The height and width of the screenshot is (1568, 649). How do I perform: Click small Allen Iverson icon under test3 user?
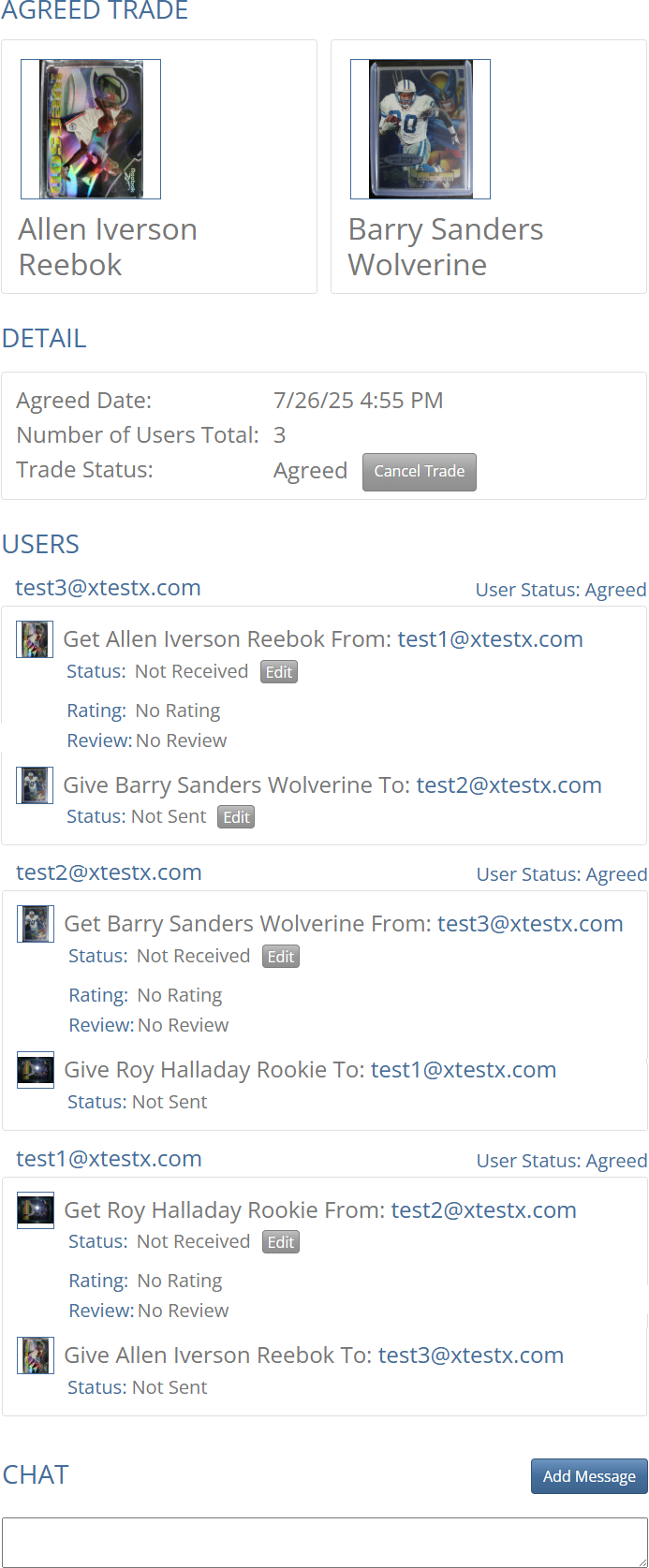35,639
